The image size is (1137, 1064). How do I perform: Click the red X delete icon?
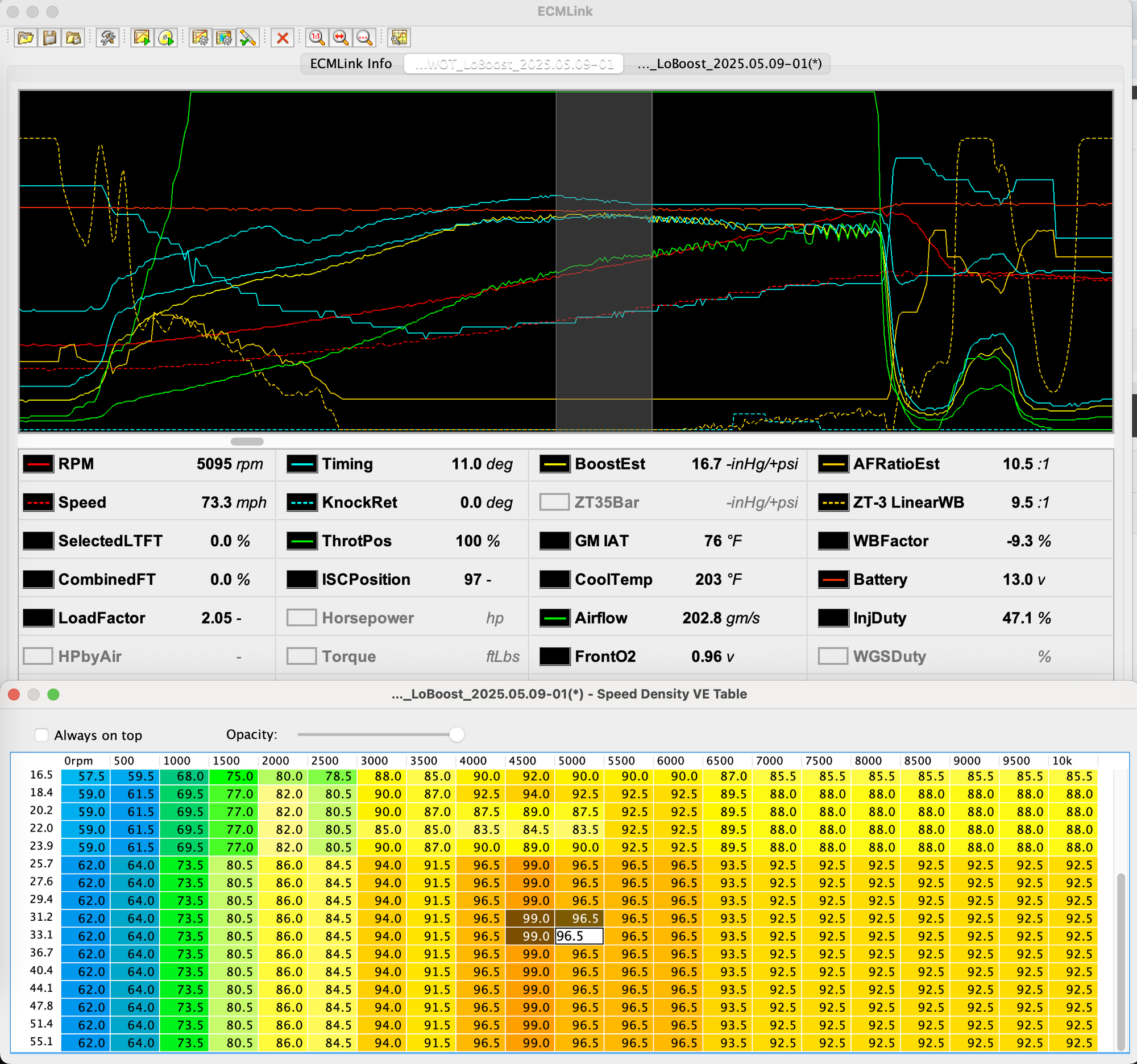point(283,38)
